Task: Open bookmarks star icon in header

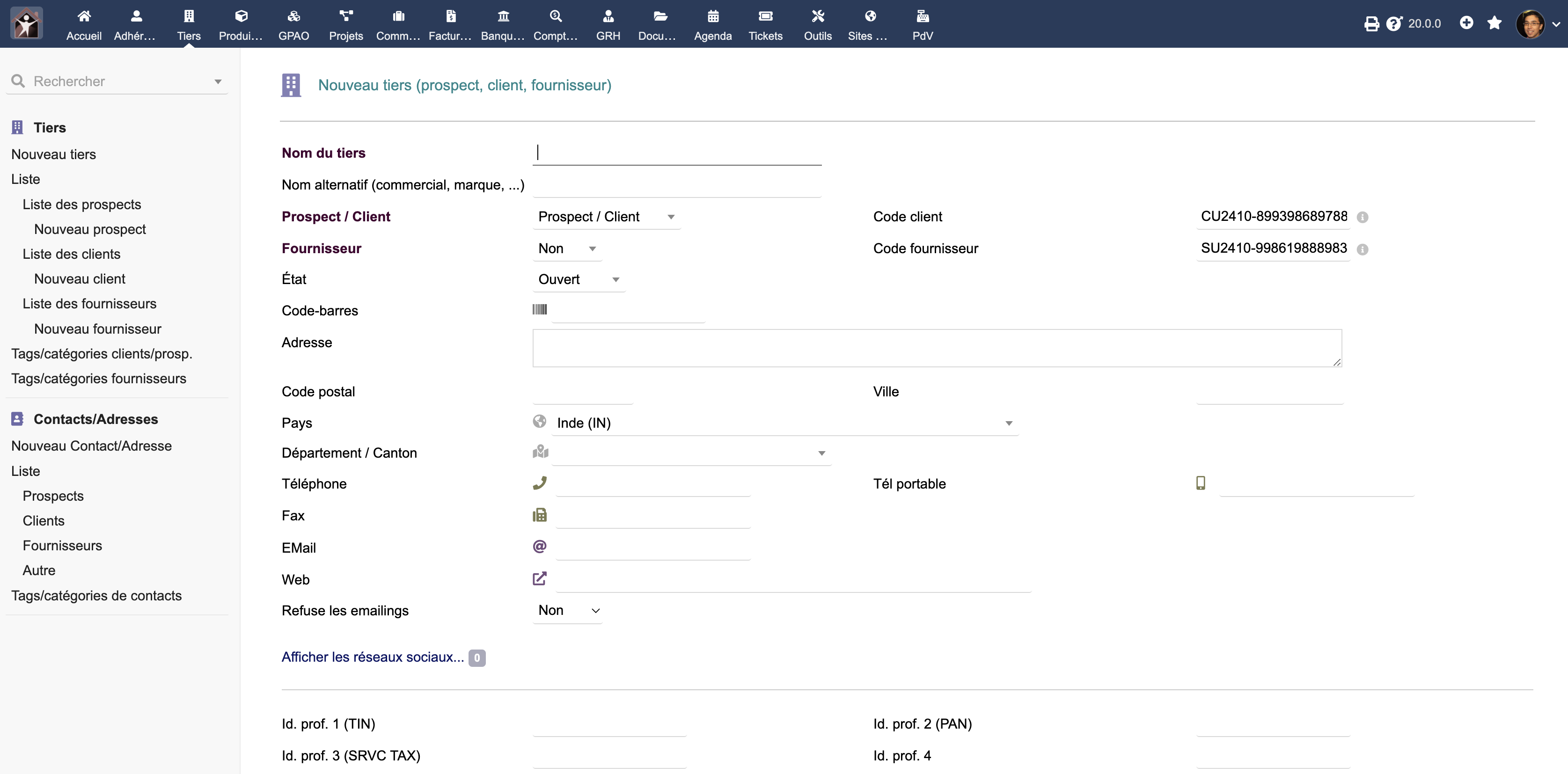Action: (x=1495, y=23)
